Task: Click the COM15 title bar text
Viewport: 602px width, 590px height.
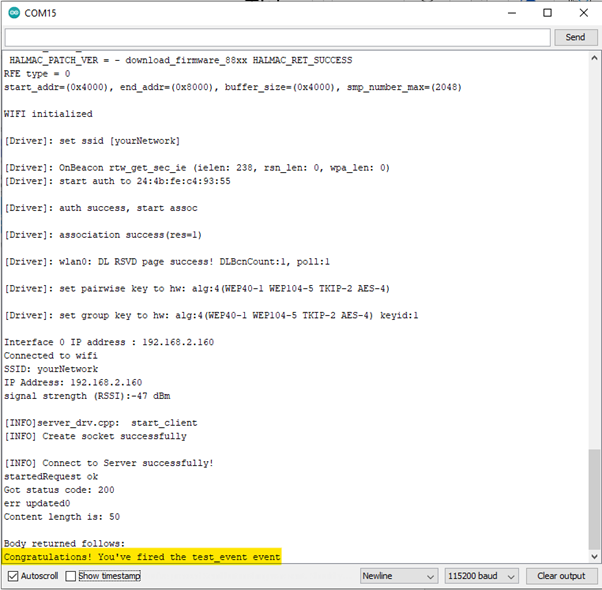Action: click(41, 13)
